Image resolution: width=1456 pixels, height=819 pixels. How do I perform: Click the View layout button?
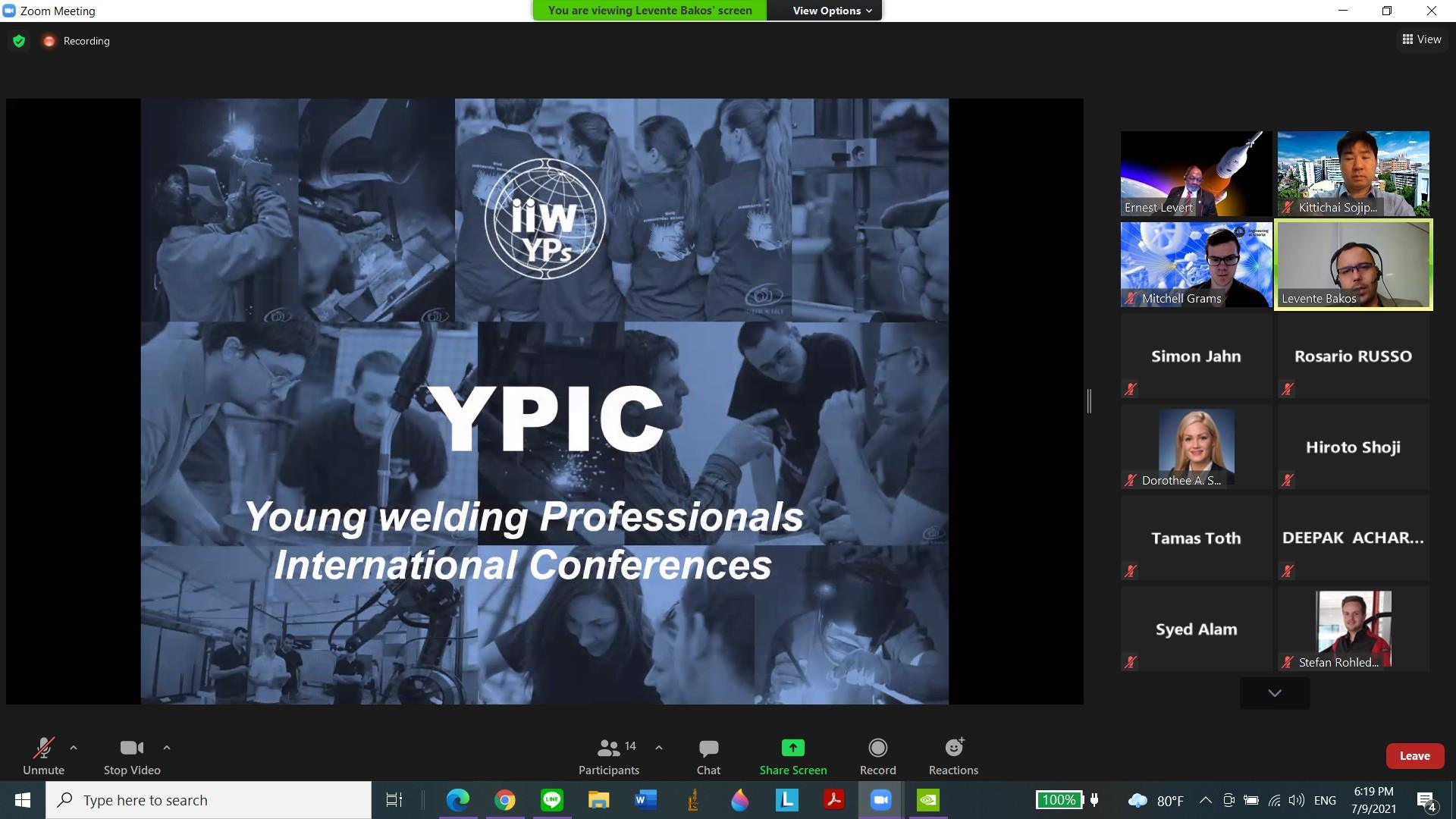(x=1422, y=39)
